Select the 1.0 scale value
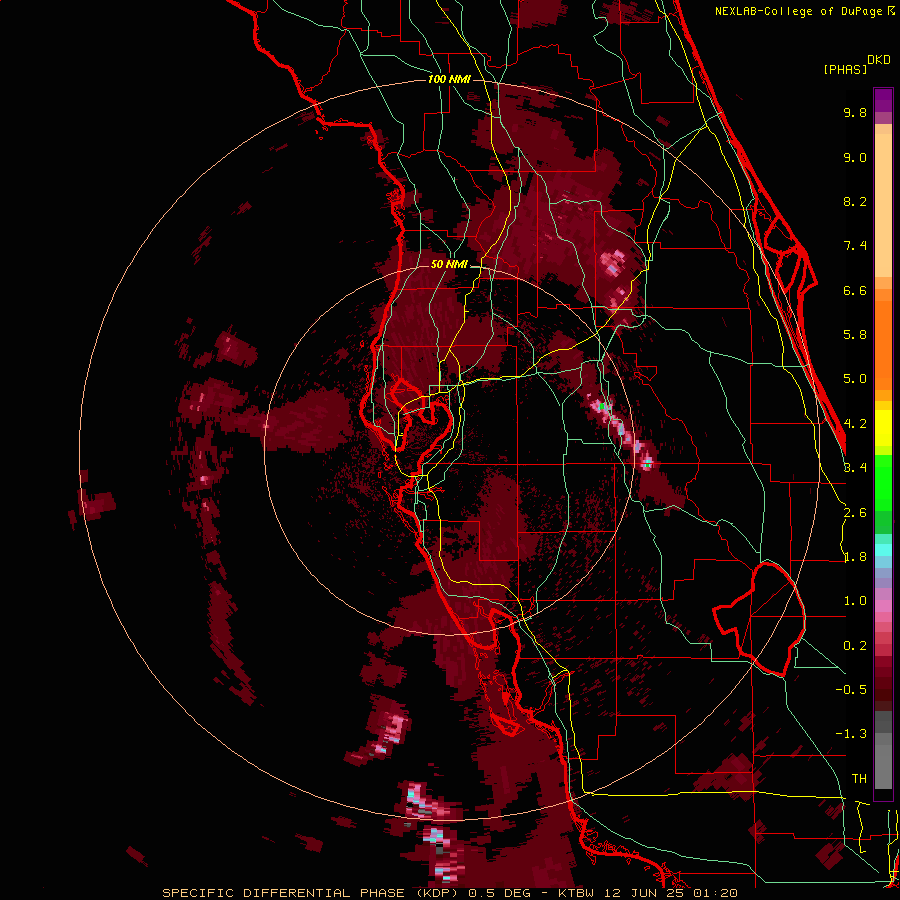The image size is (900, 900). pyautogui.click(x=855, y=601)
